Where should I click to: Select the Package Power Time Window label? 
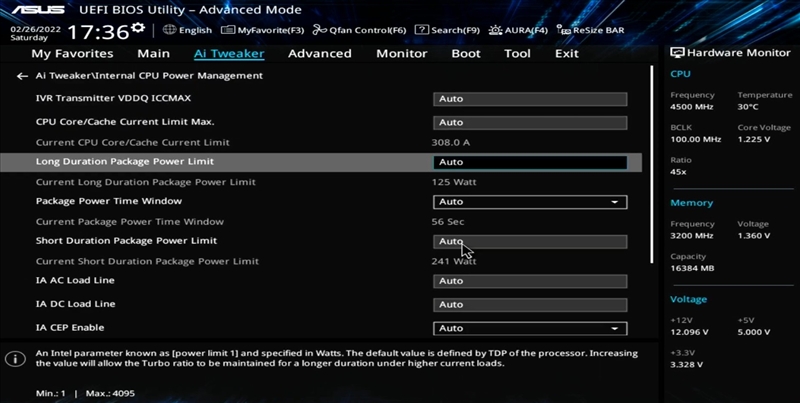[x=109, y=201]
